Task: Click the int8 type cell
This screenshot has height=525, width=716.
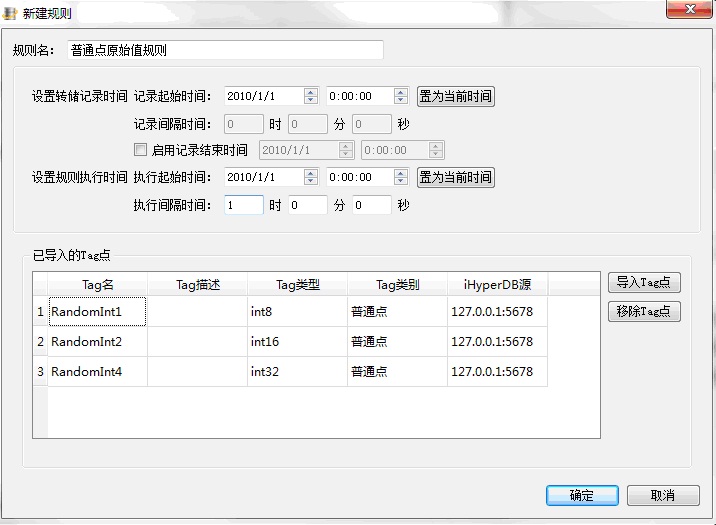Action: pyautogui.click(x=297, y=311)
